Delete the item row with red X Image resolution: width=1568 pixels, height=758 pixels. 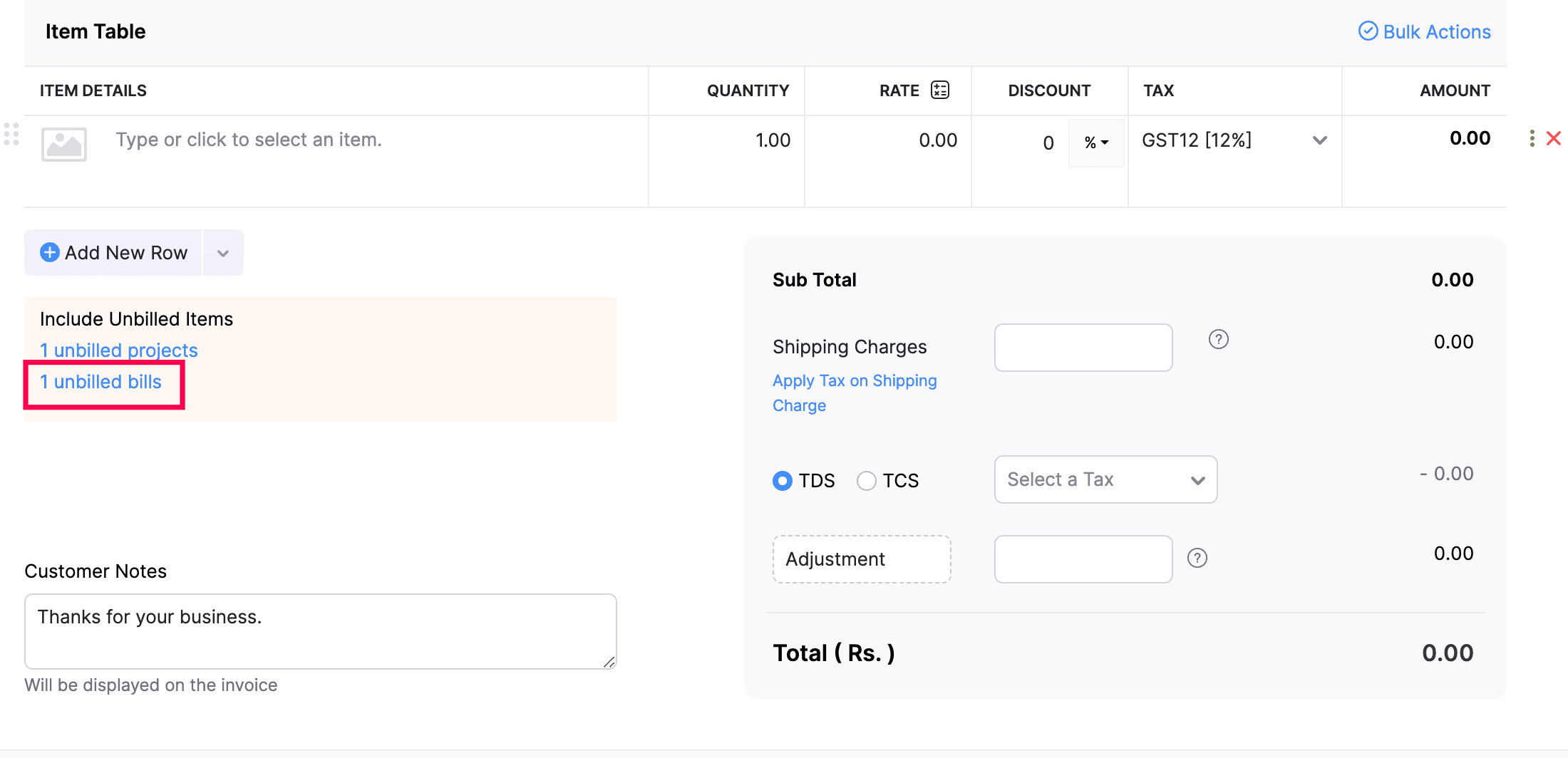[1554, 138]
